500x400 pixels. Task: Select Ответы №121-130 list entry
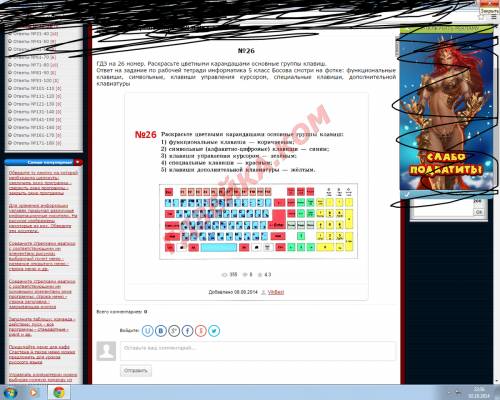(35, 104)
